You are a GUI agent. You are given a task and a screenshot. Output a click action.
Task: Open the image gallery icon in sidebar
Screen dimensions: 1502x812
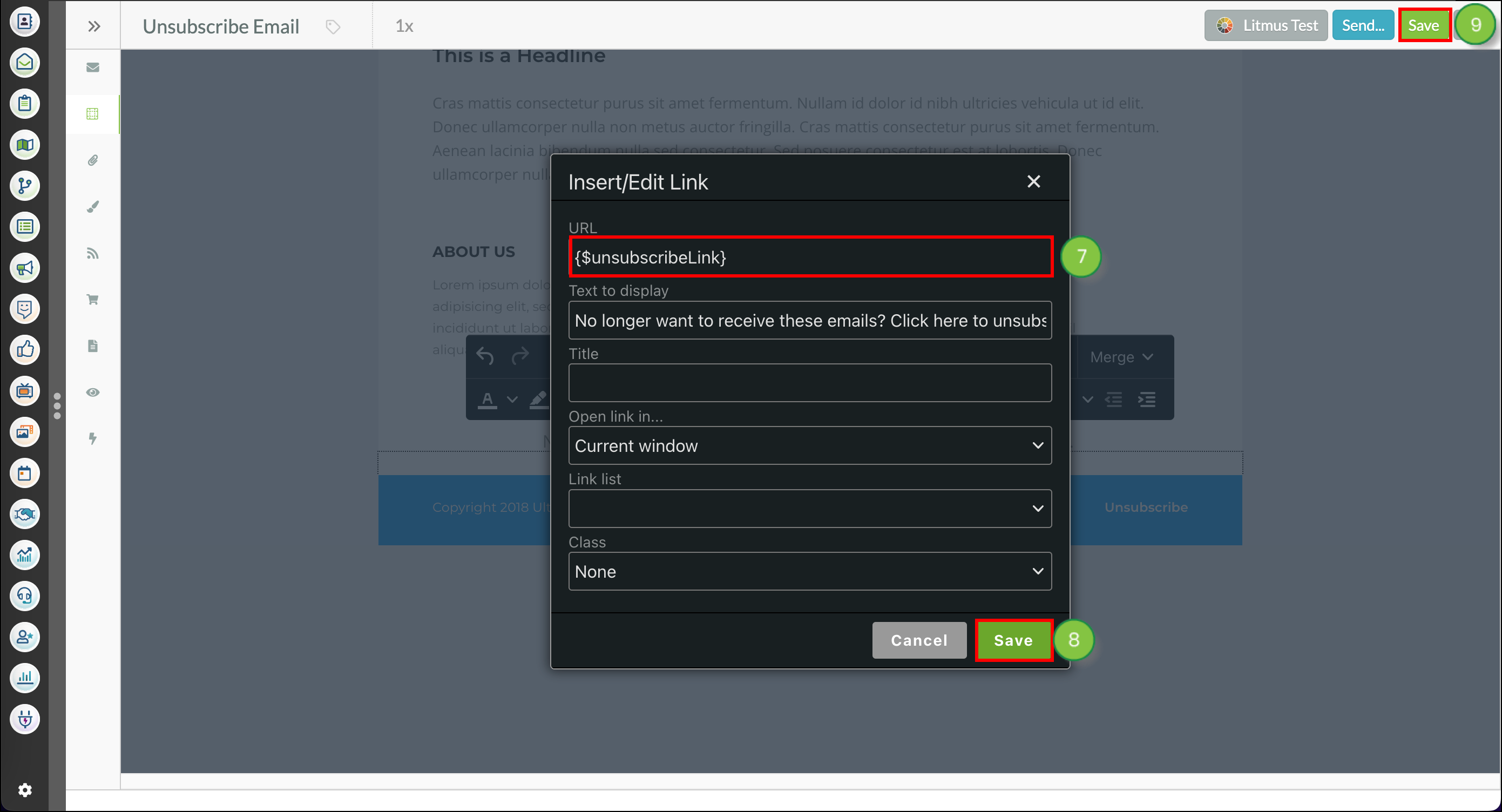[x=24, y=432]
